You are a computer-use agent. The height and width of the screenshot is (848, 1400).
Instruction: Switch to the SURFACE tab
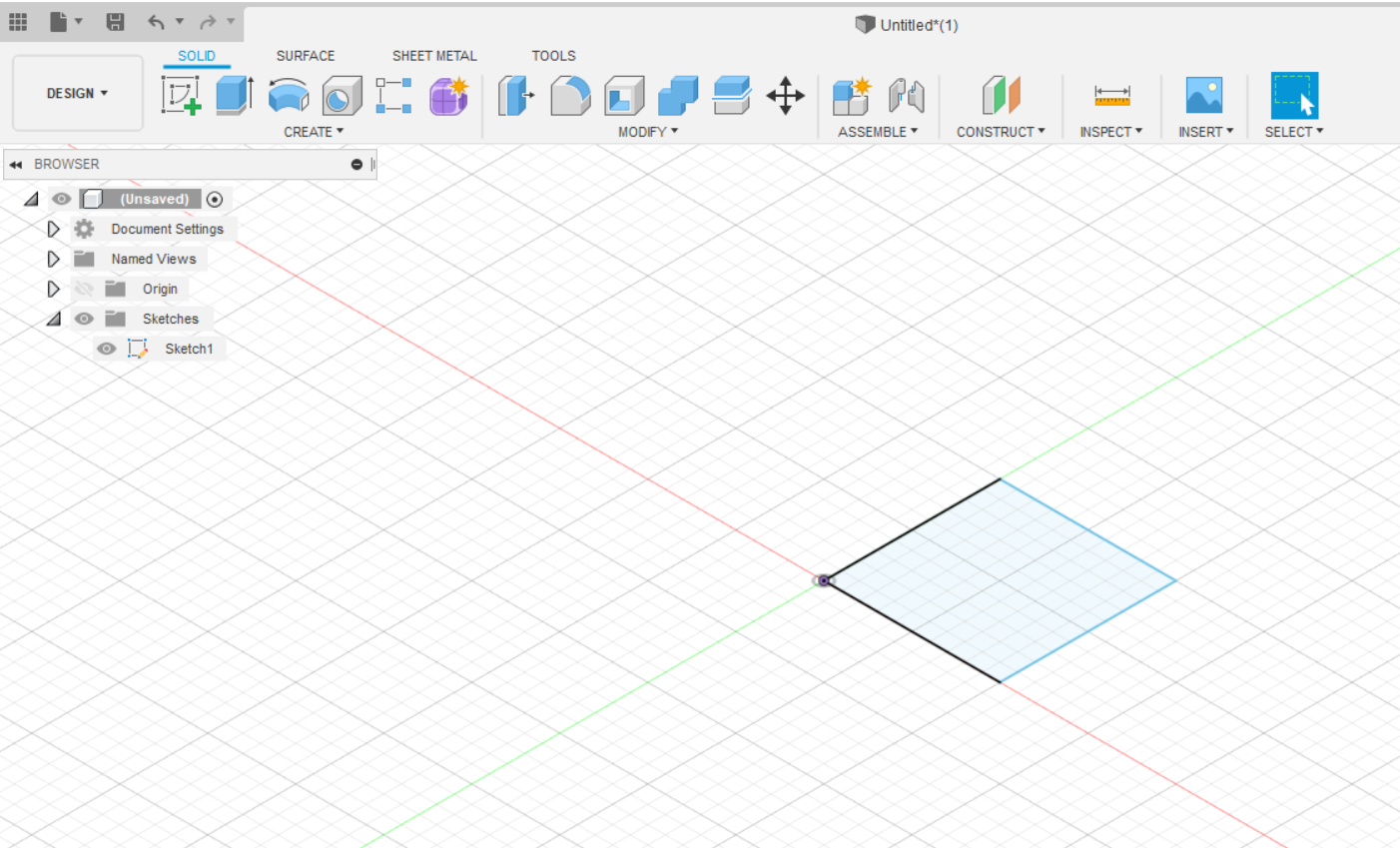coord(306,56)
